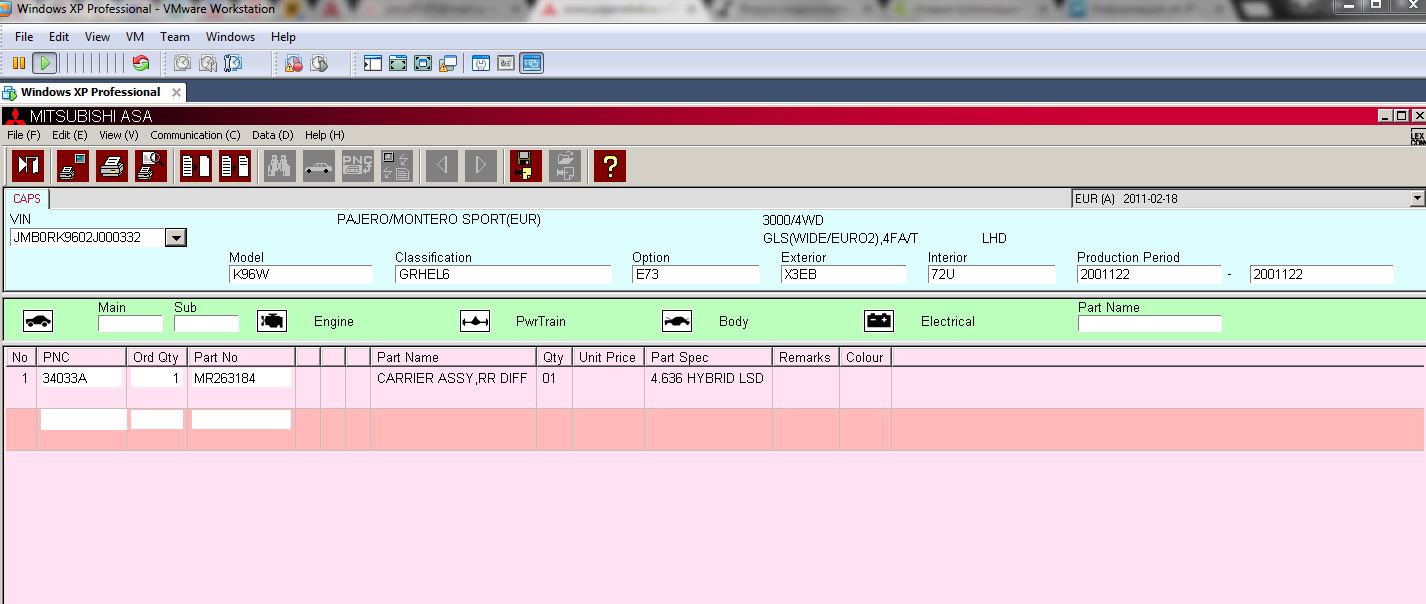Click the Part Name search input field

(x=1149, y=323)
